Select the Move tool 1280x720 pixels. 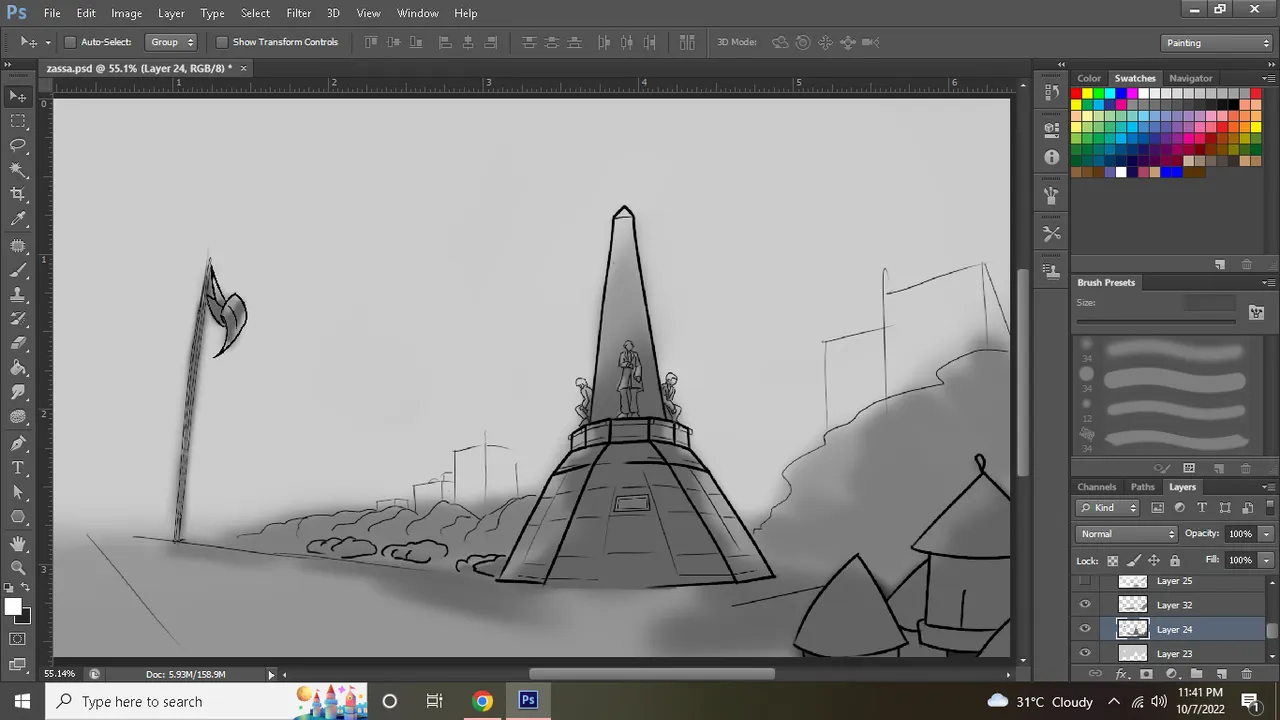click(x=18, y=96)
